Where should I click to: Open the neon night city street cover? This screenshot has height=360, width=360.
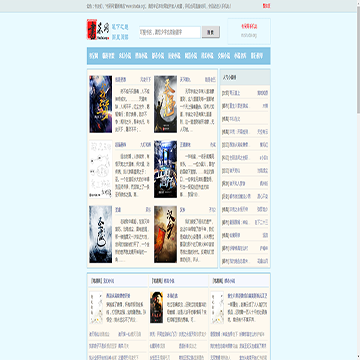166,169
